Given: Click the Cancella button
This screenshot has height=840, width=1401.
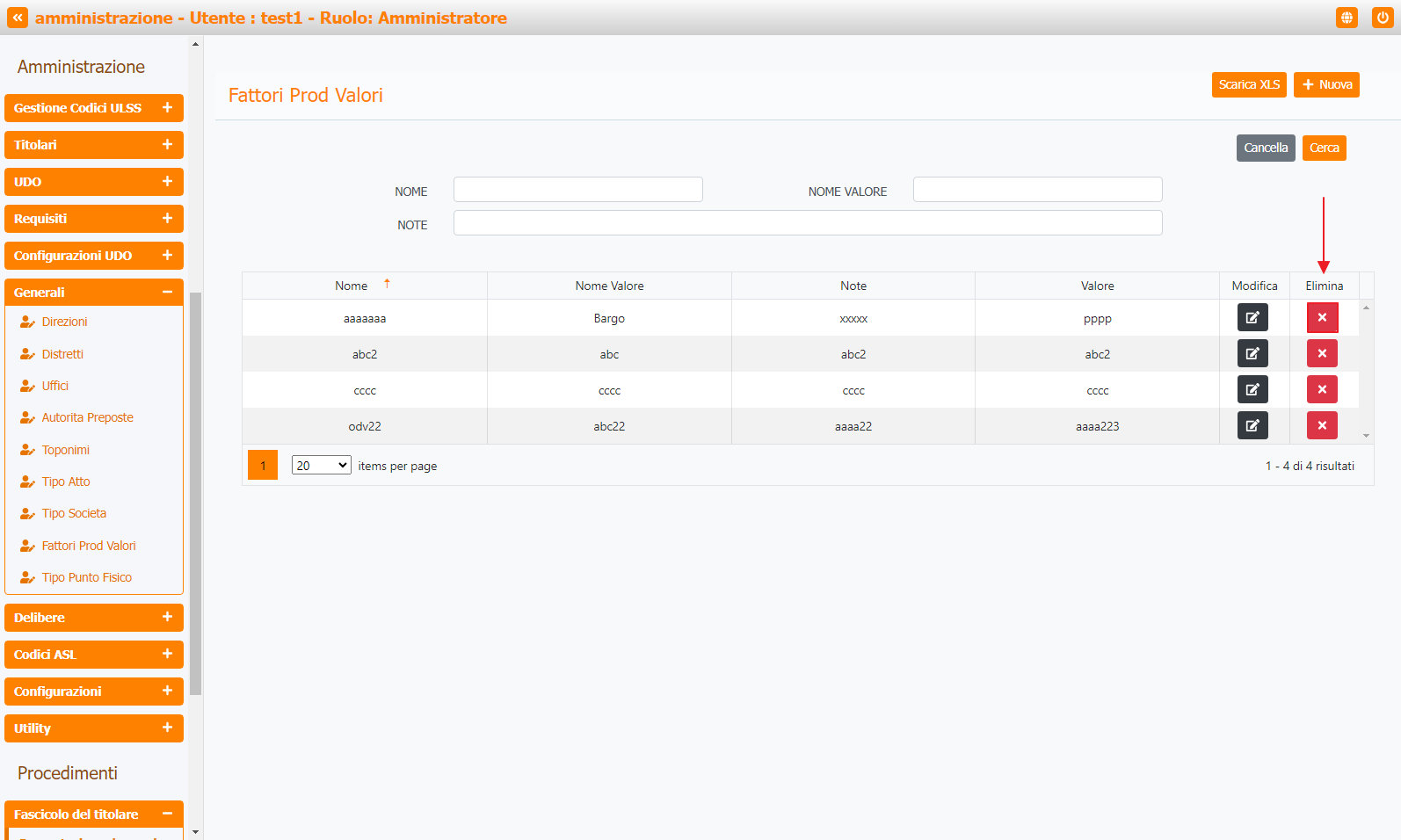Looking at the screenshot, I should pos(1265,148).
